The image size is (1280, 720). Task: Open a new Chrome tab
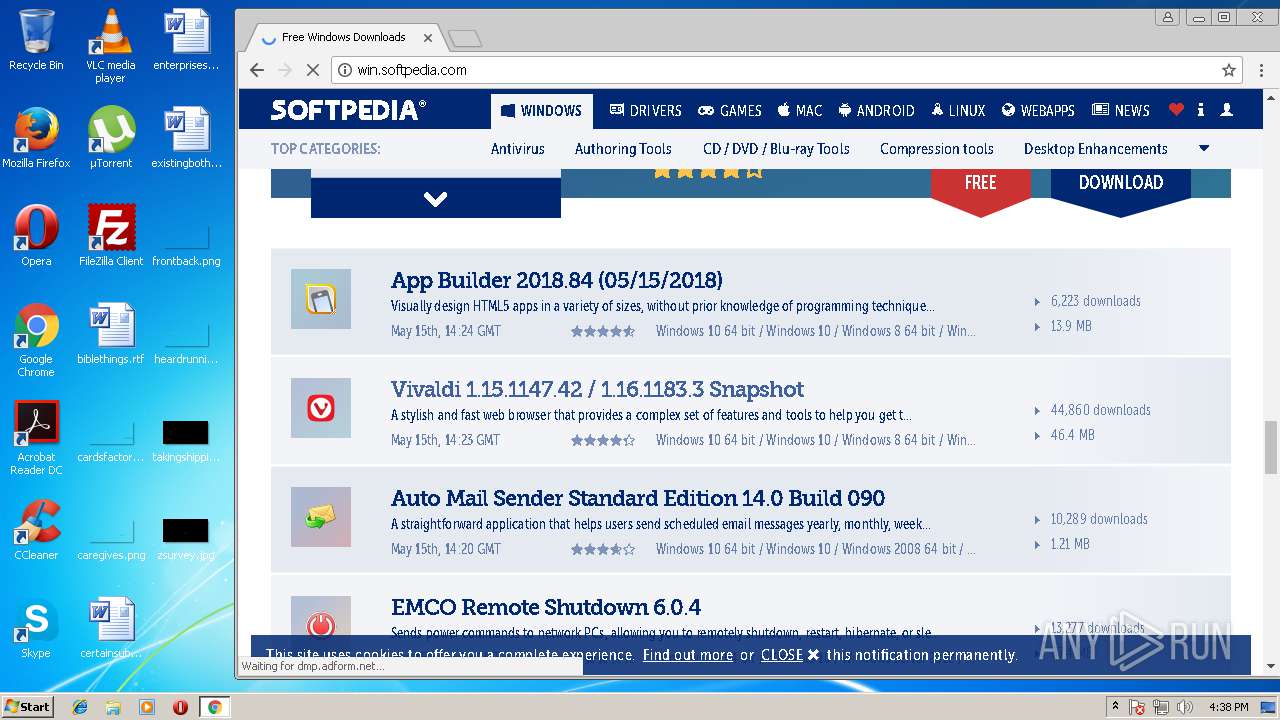(465, 39)
